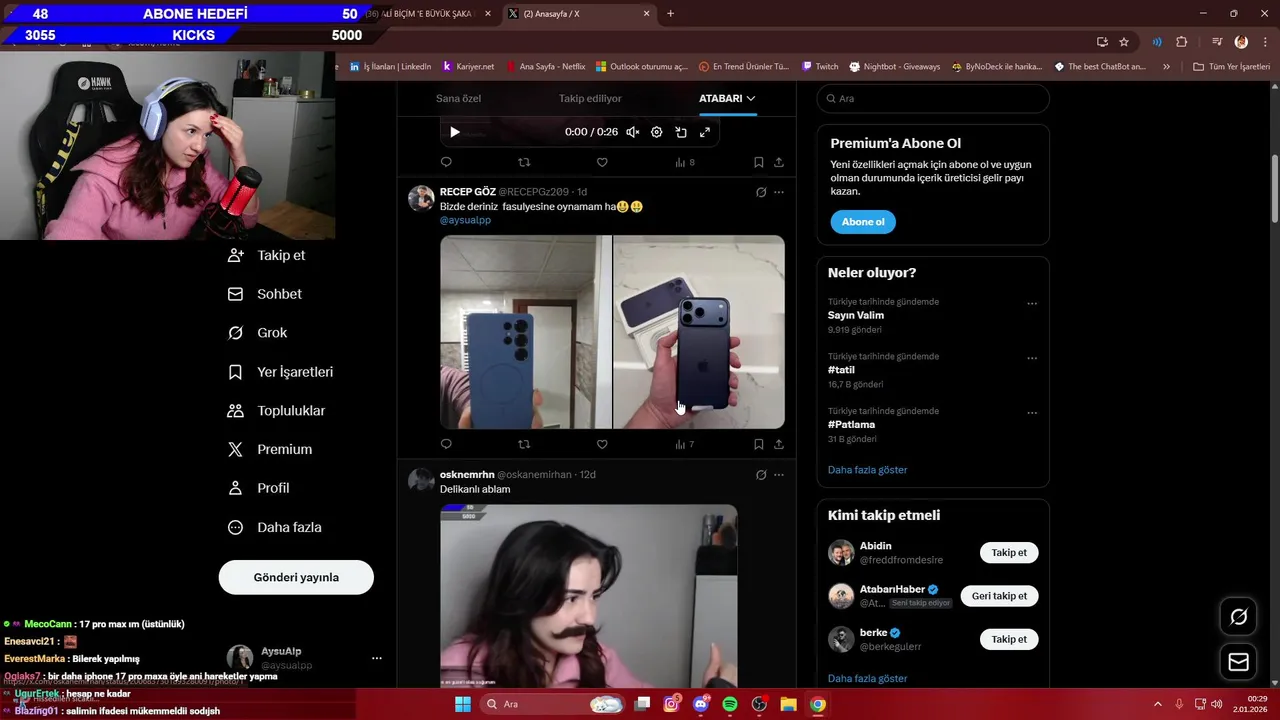This screenshot has width=1280, height=720.
Task: Toggle picture-in-picture on the video player
Action: pos(681,132)
